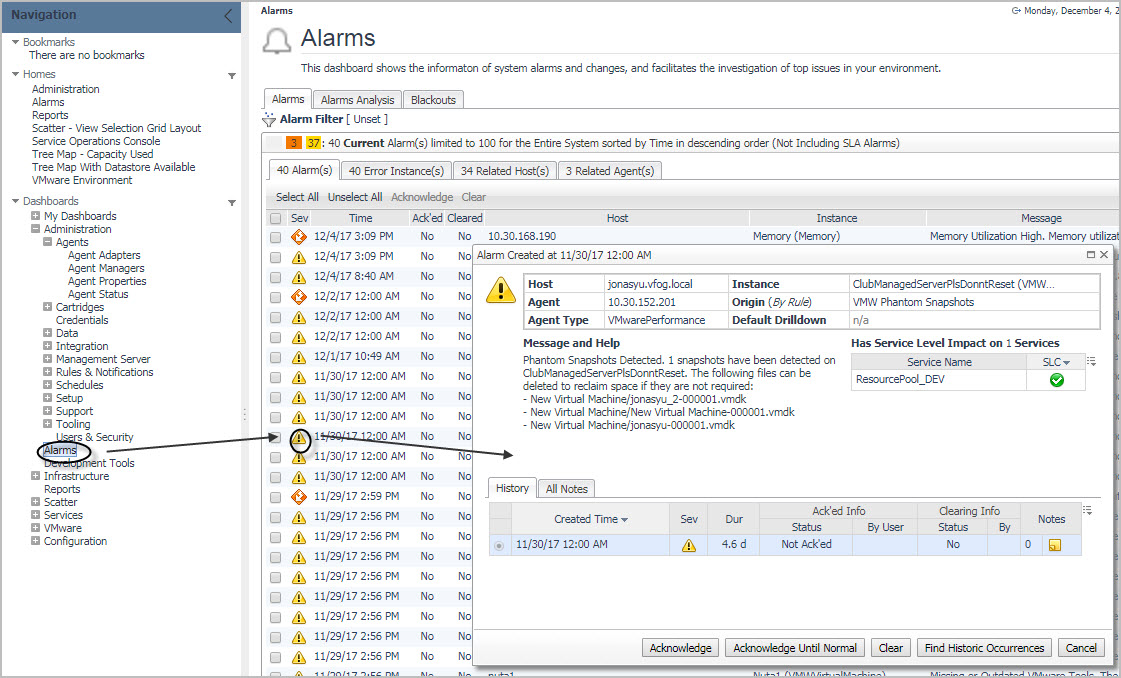Click the Alarms bell icon in header
This screenshot has height=678, width=1121.
tap(276, 41)
